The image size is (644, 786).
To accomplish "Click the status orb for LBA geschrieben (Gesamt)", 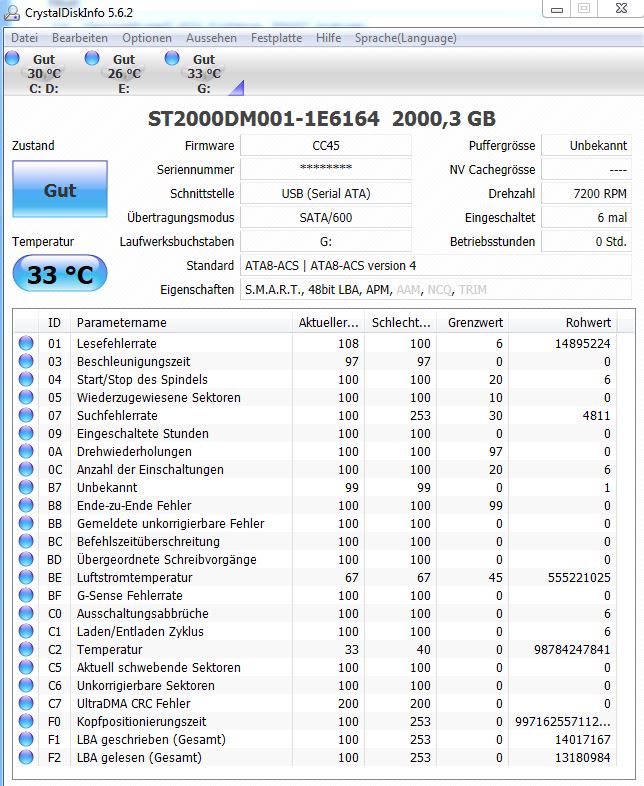I will click(x=26, y=739).
